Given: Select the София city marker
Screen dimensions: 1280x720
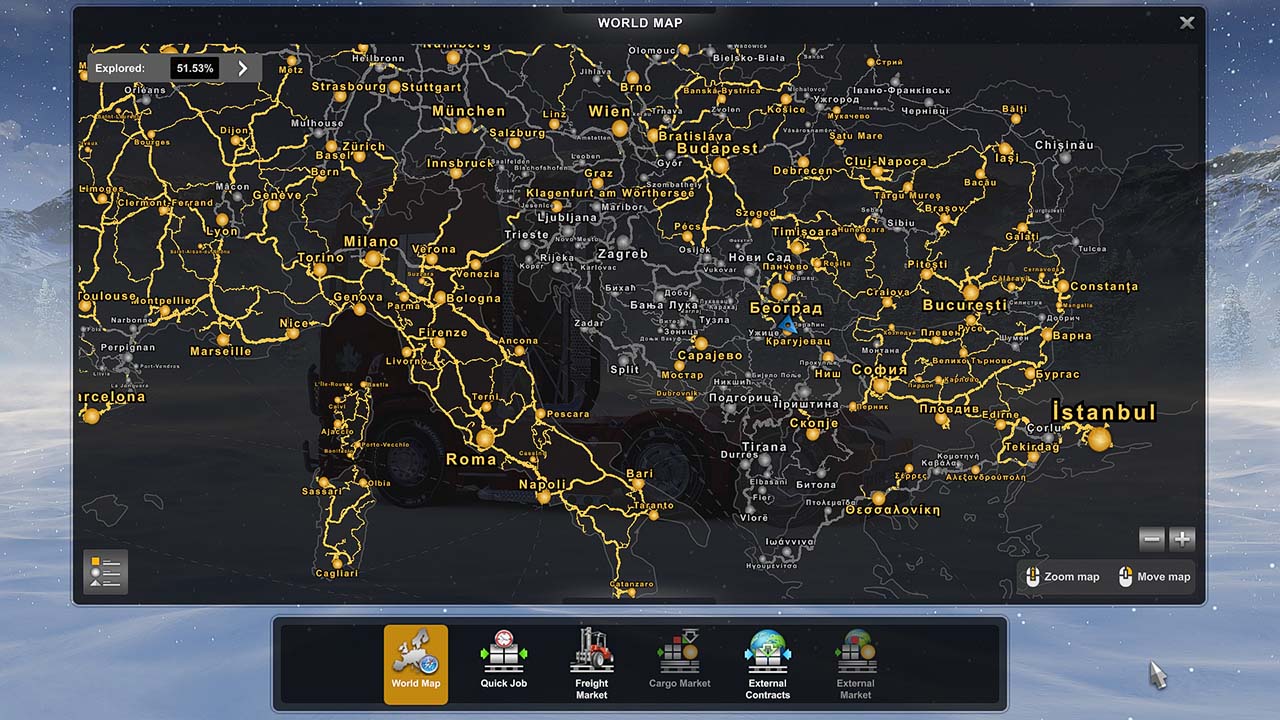Looking at the screenshot, I should (881, 386).
